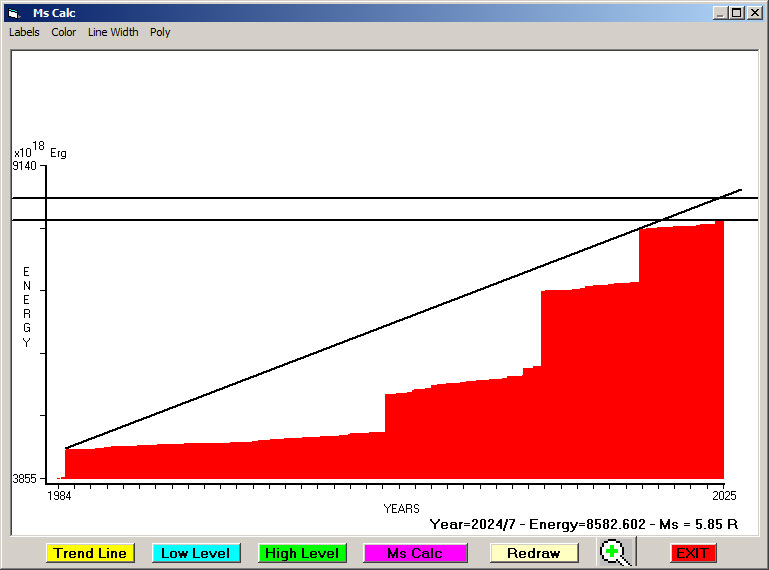The image size is (769, 570).
Task: Click the red EXIT button
Action: 692,553
